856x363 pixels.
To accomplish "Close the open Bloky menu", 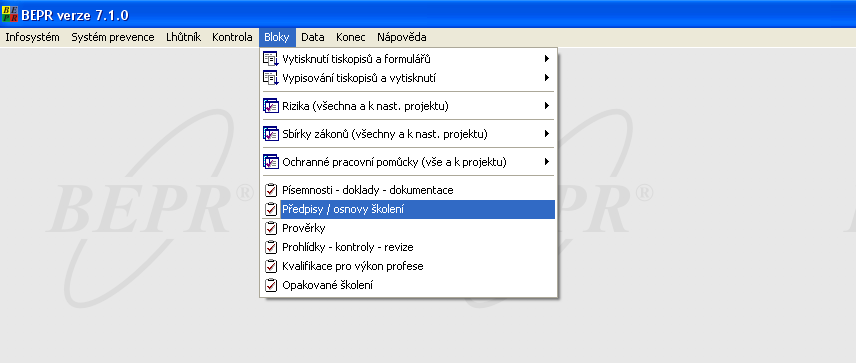I will pos(277,37).
